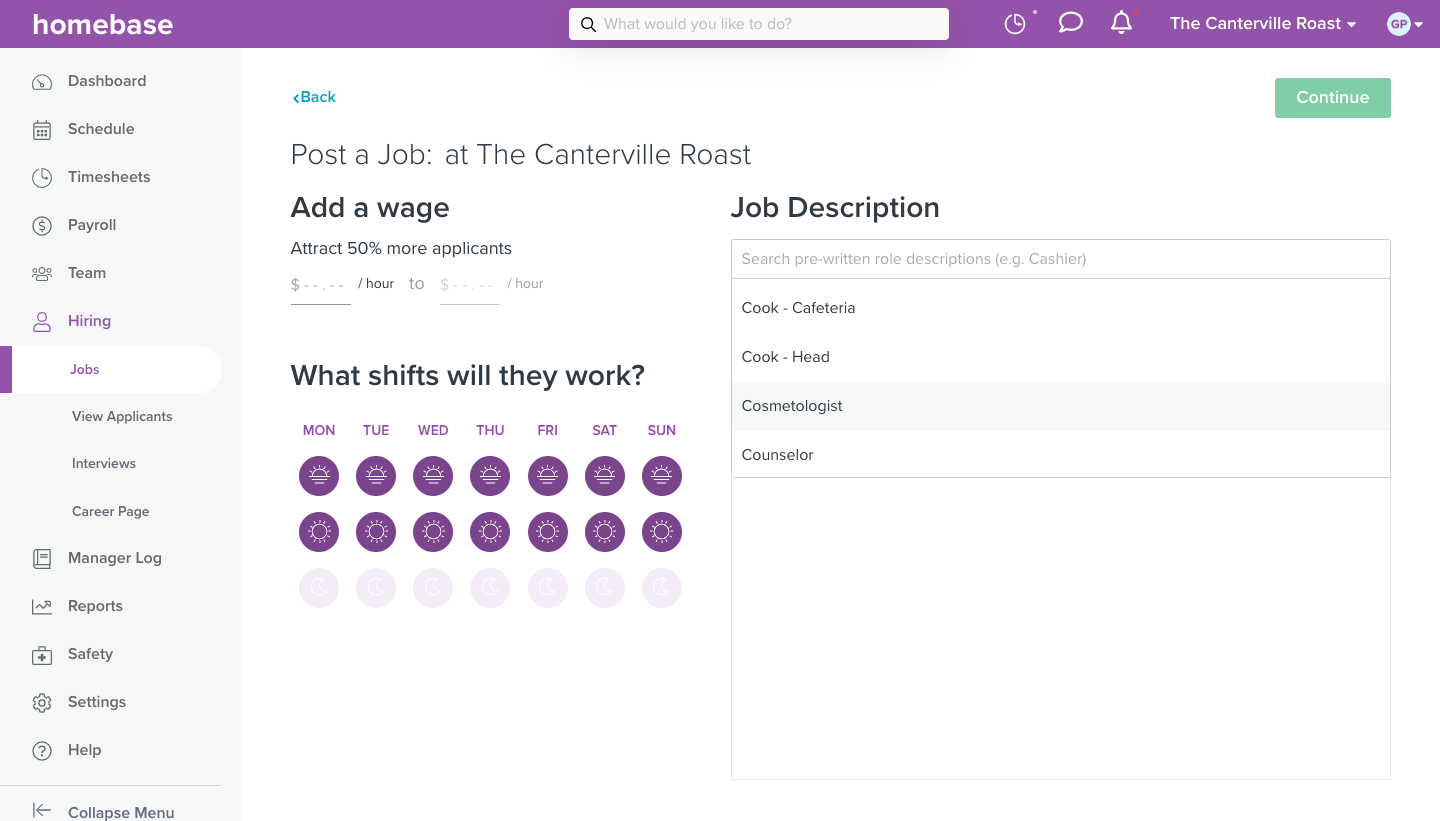This screenshot has height=821, width=1440.
Task: Select Counselor role description
Action: tap(1060, 455)
